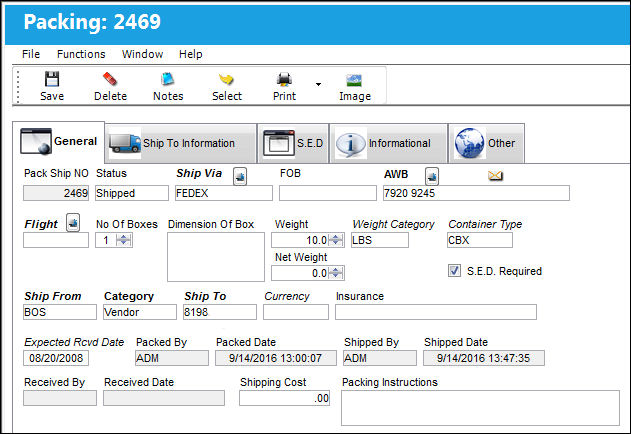Viewport: 631px width, 434px height.
Task: Click the Shipped Date field
Action: (484, 358)
